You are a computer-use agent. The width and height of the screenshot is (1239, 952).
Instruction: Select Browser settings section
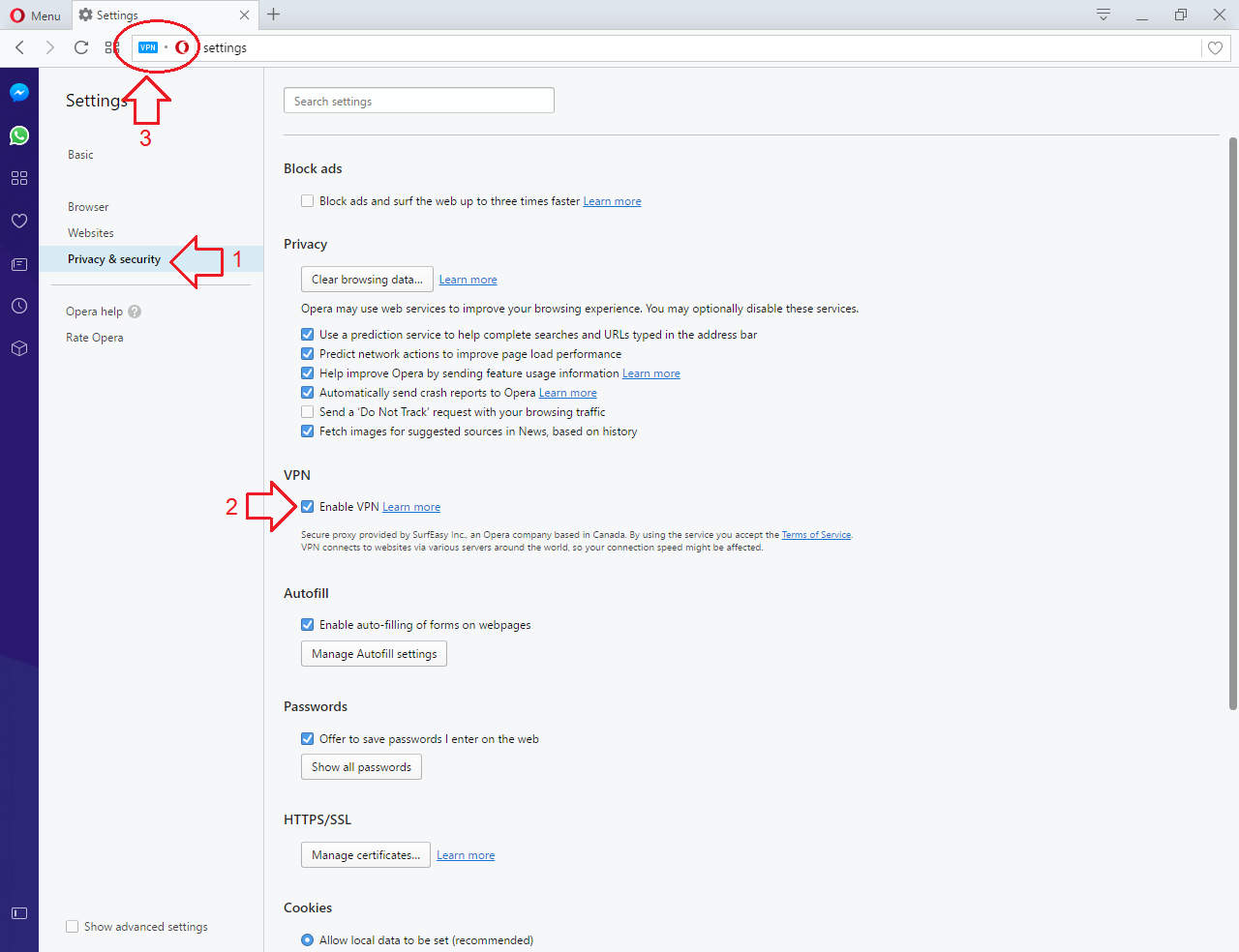88,207
